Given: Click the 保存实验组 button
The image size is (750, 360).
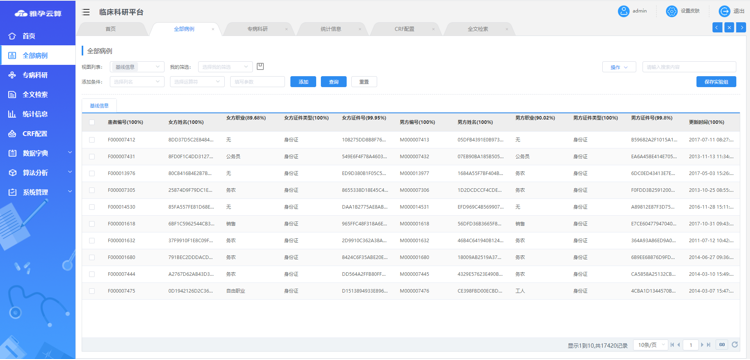Looking at the screenshot, I should [x=716, y=82].
